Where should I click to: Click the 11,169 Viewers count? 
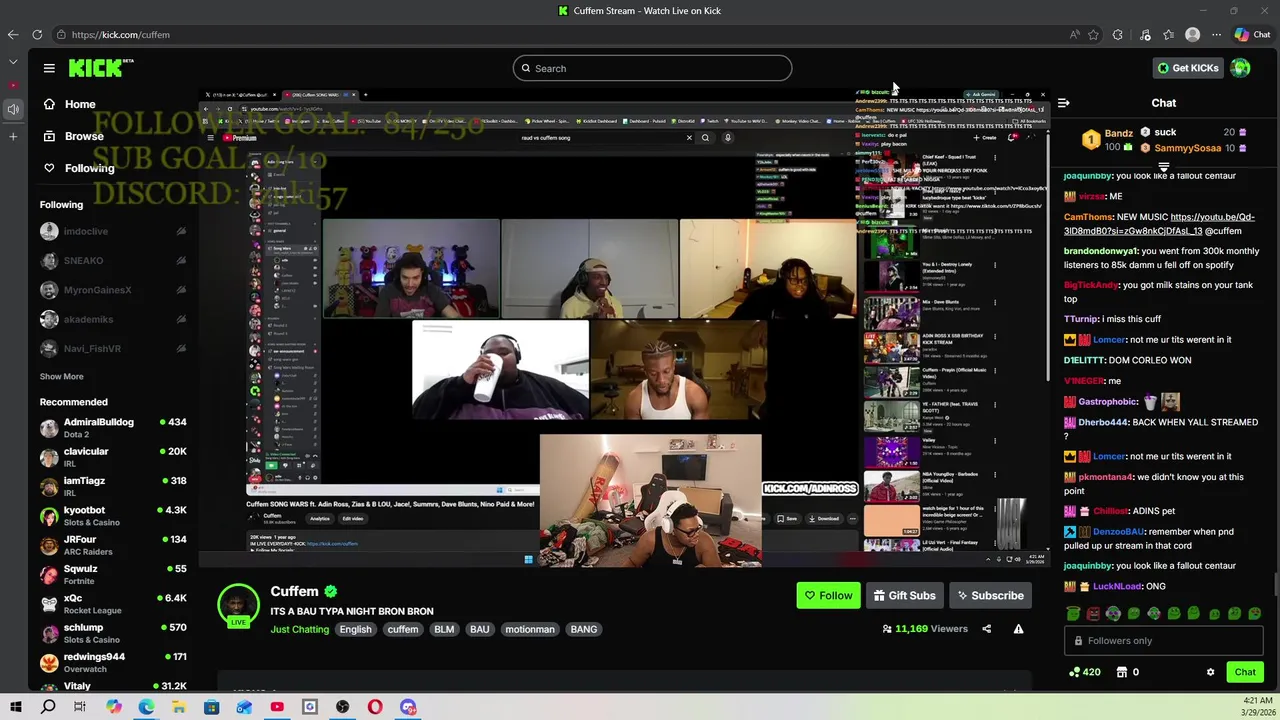[x=925, y=629]
